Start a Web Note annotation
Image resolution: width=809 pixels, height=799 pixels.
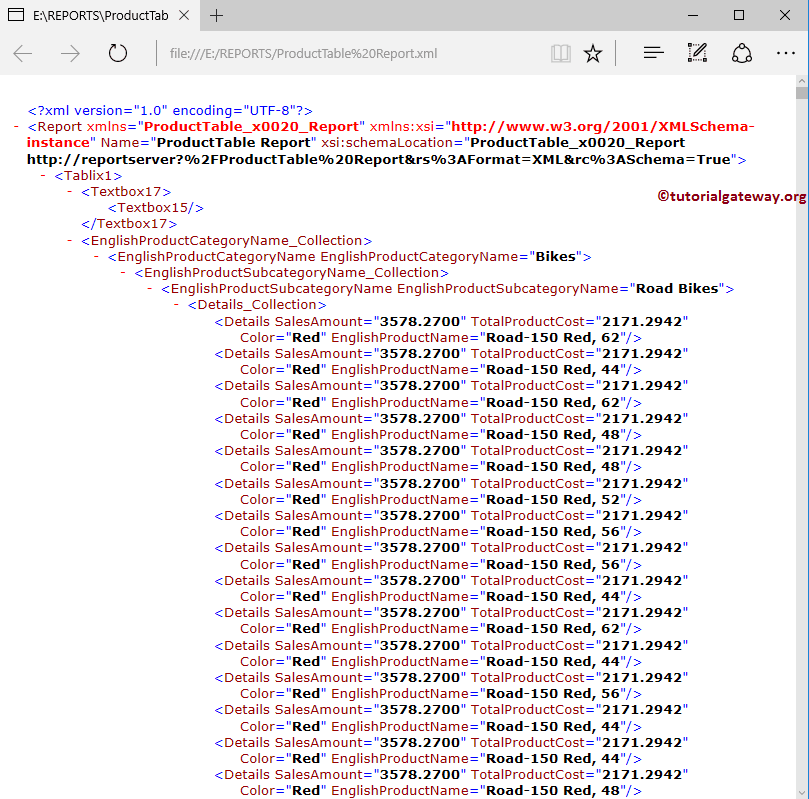[697, 53]
